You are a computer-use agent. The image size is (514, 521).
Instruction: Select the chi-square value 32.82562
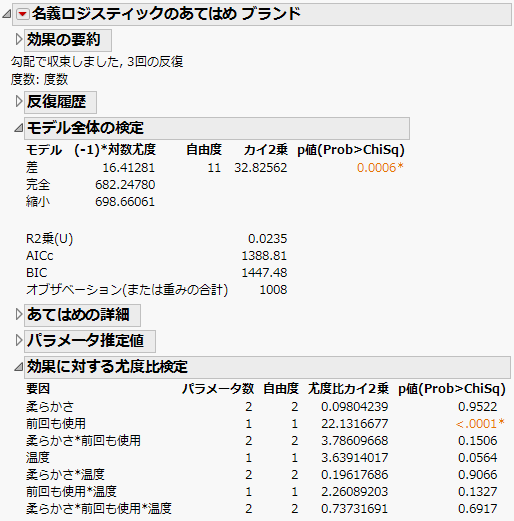(261, 168)
